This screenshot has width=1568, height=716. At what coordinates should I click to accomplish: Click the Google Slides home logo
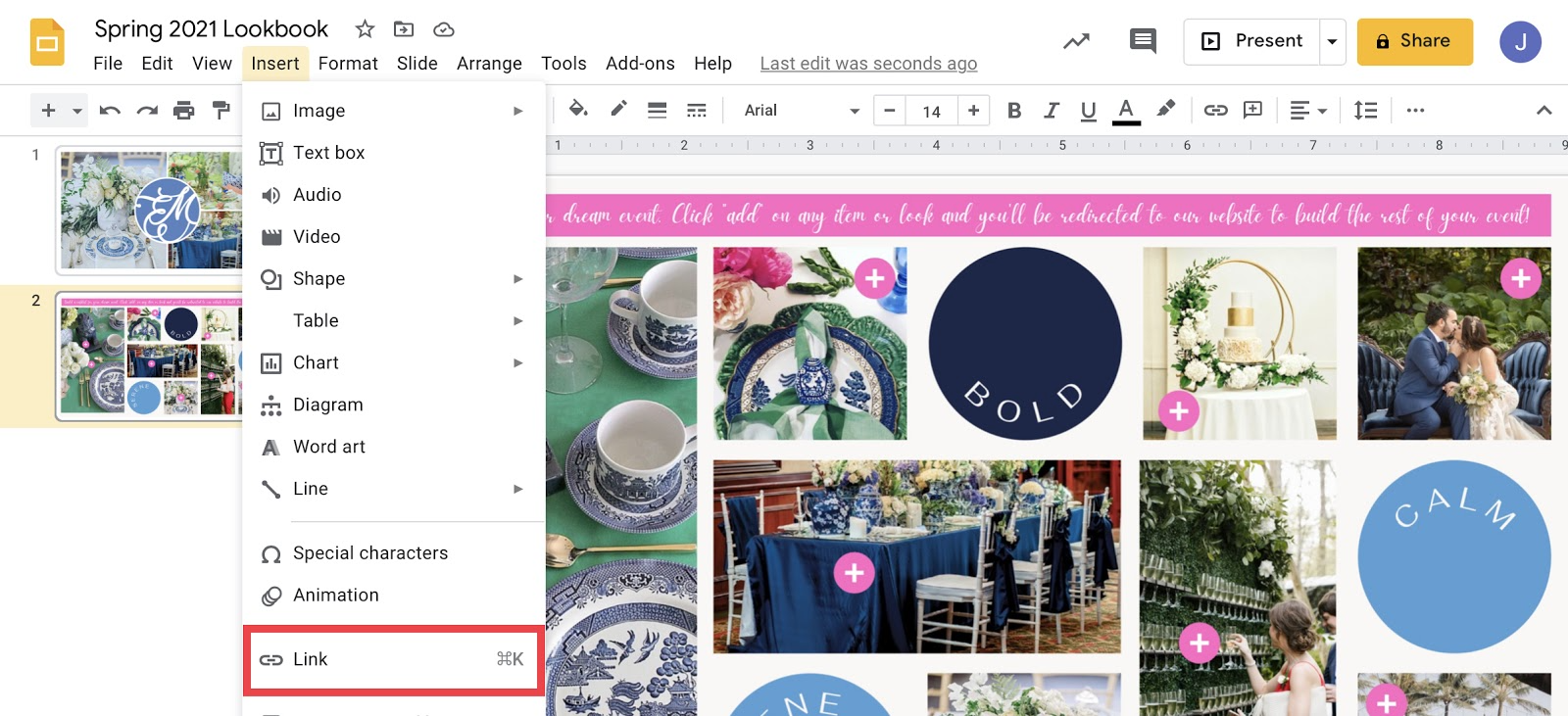point(47,42)
